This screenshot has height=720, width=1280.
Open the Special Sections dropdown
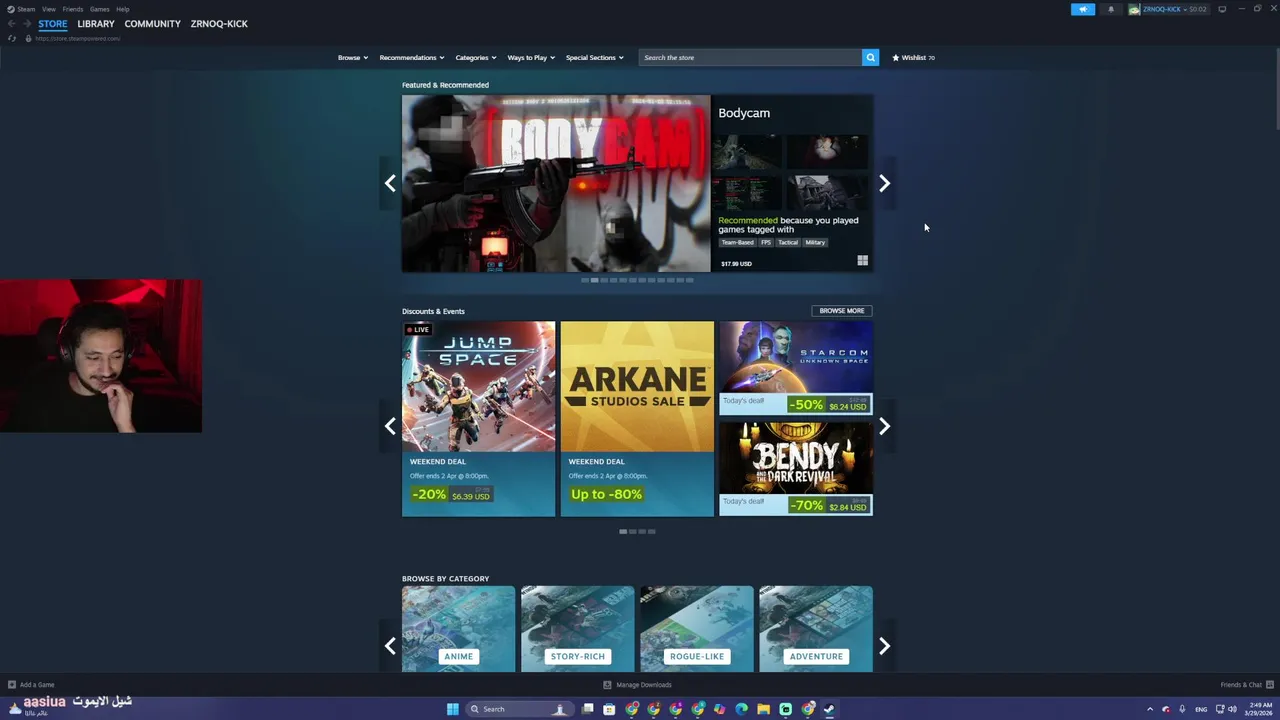pos(595,57)
